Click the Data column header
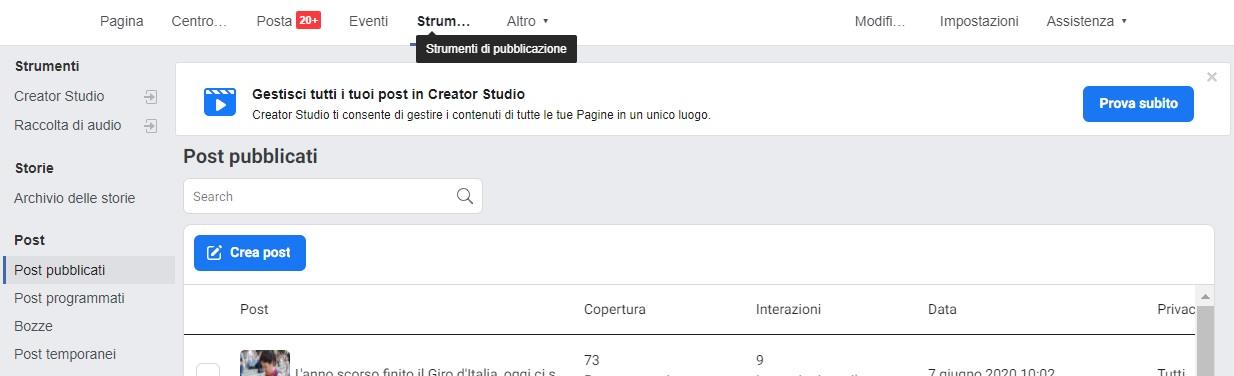This screenshot has height=376, width=1234. point(942,309)
